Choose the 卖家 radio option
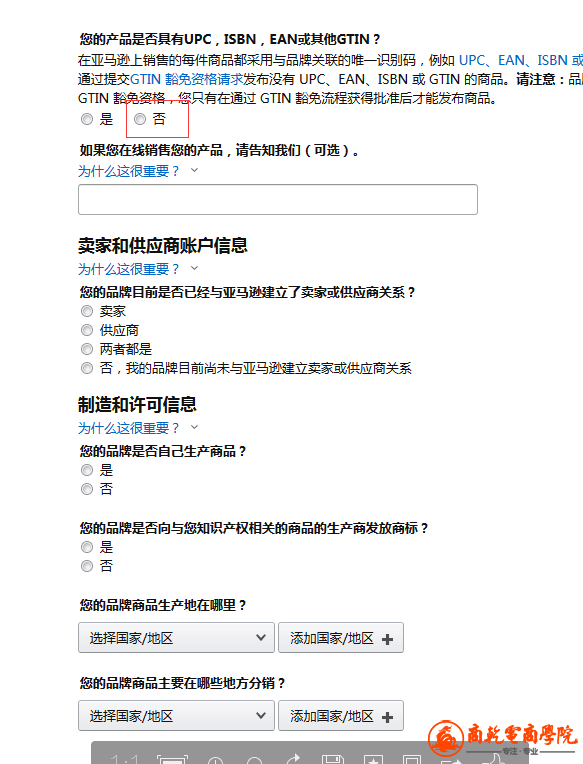583x764 pixels. pyautogui.click(x=87, y=311)
